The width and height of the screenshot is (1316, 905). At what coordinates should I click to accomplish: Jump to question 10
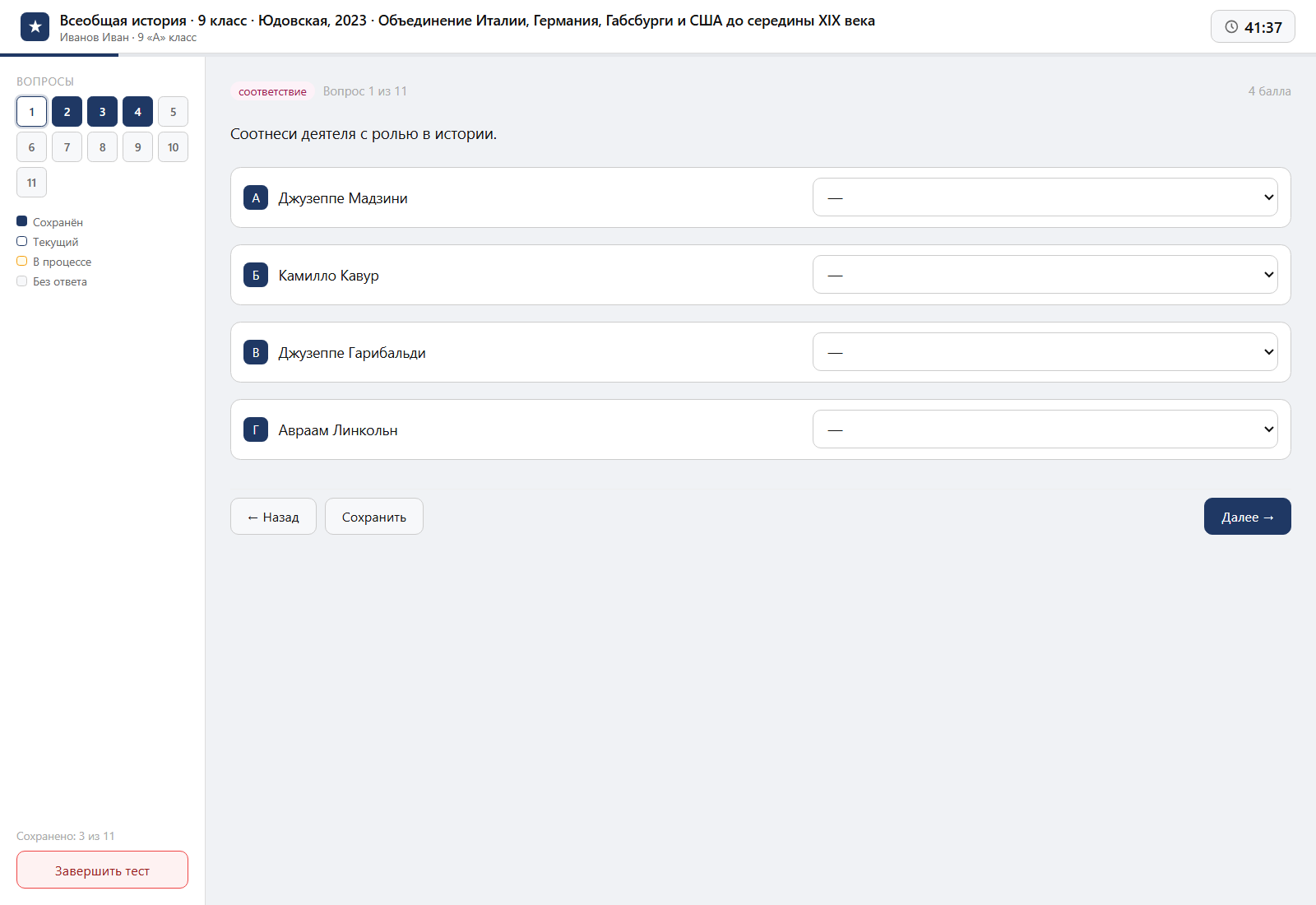[173, 147]
